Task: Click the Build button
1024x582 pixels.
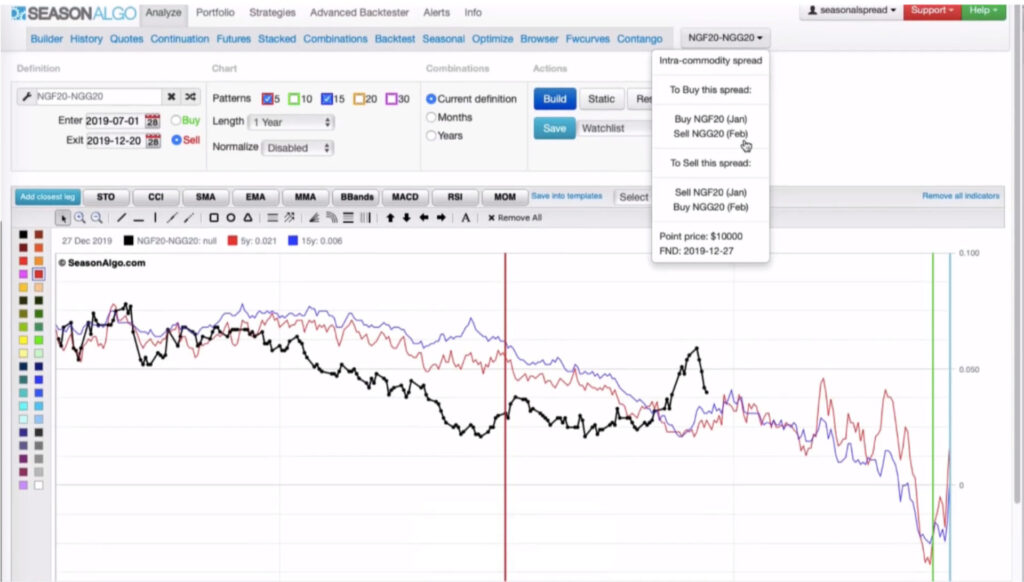Action: coord(553,99)
